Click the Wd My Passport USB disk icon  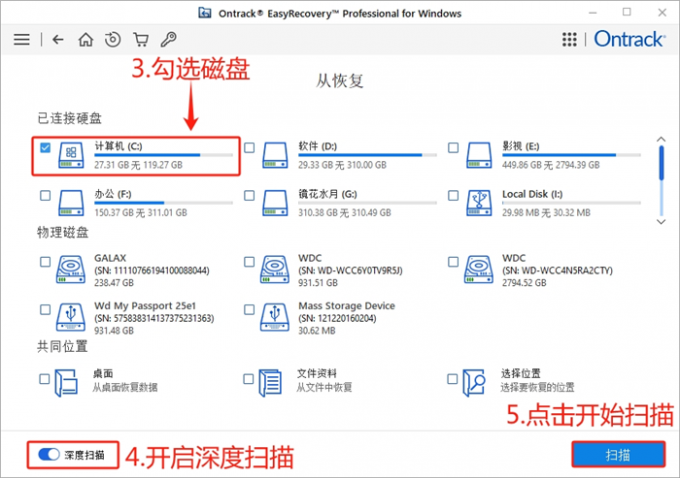pyautogui.click(x=70, y=317)
